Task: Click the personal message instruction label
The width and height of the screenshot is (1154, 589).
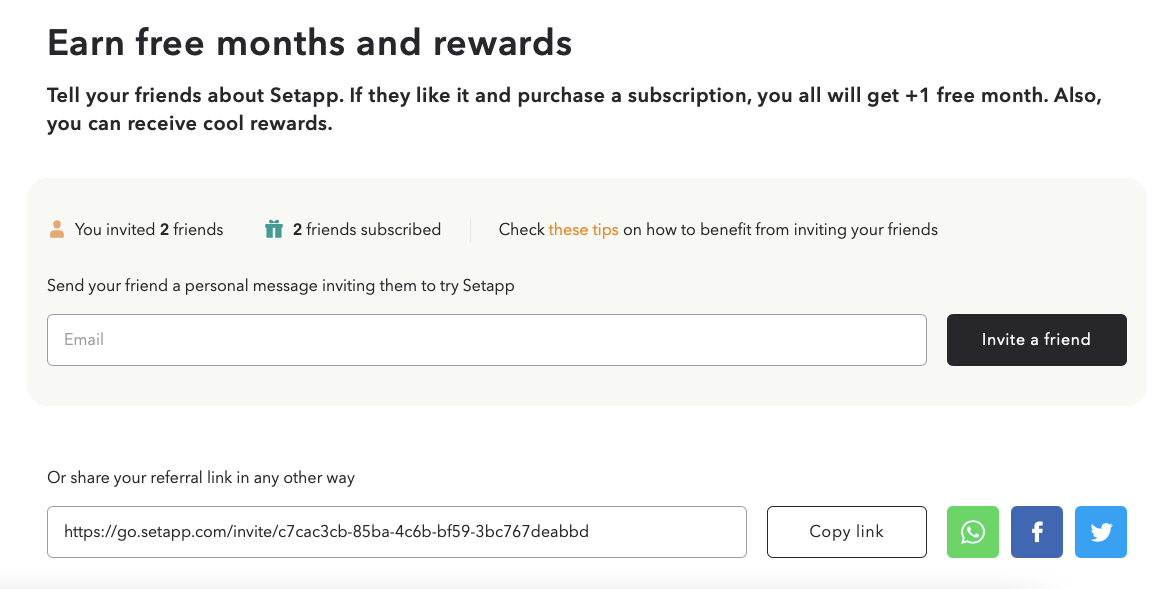Action: [x=280, y=285]
